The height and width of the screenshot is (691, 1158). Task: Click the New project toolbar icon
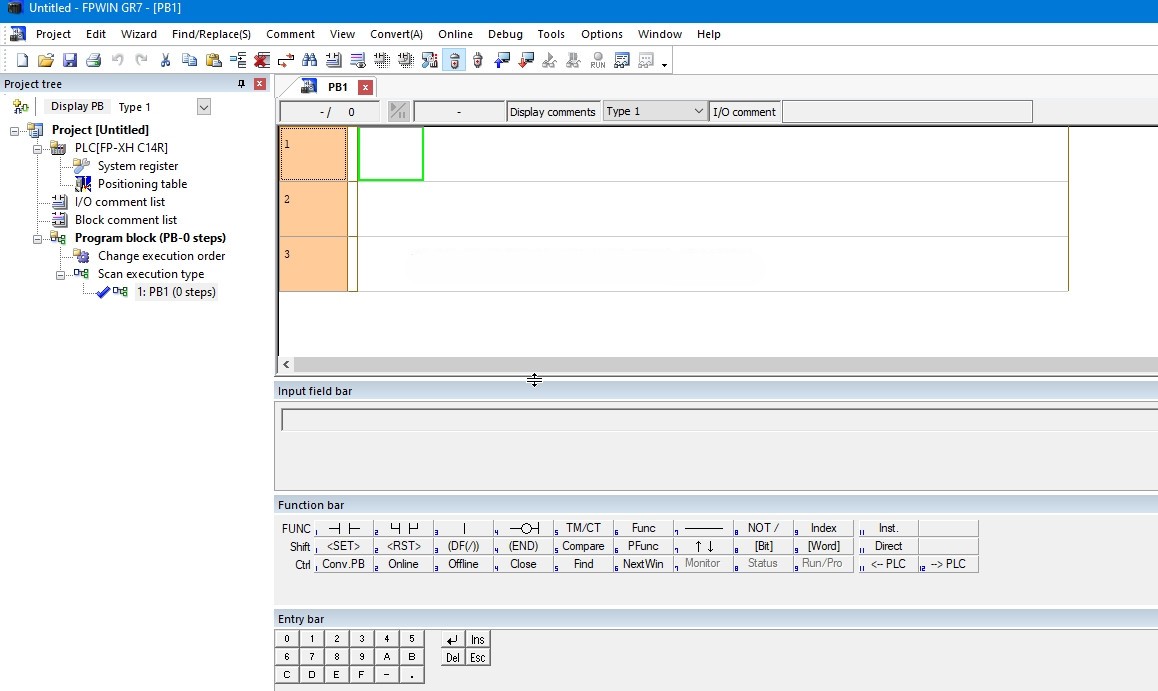click(22, 61)
